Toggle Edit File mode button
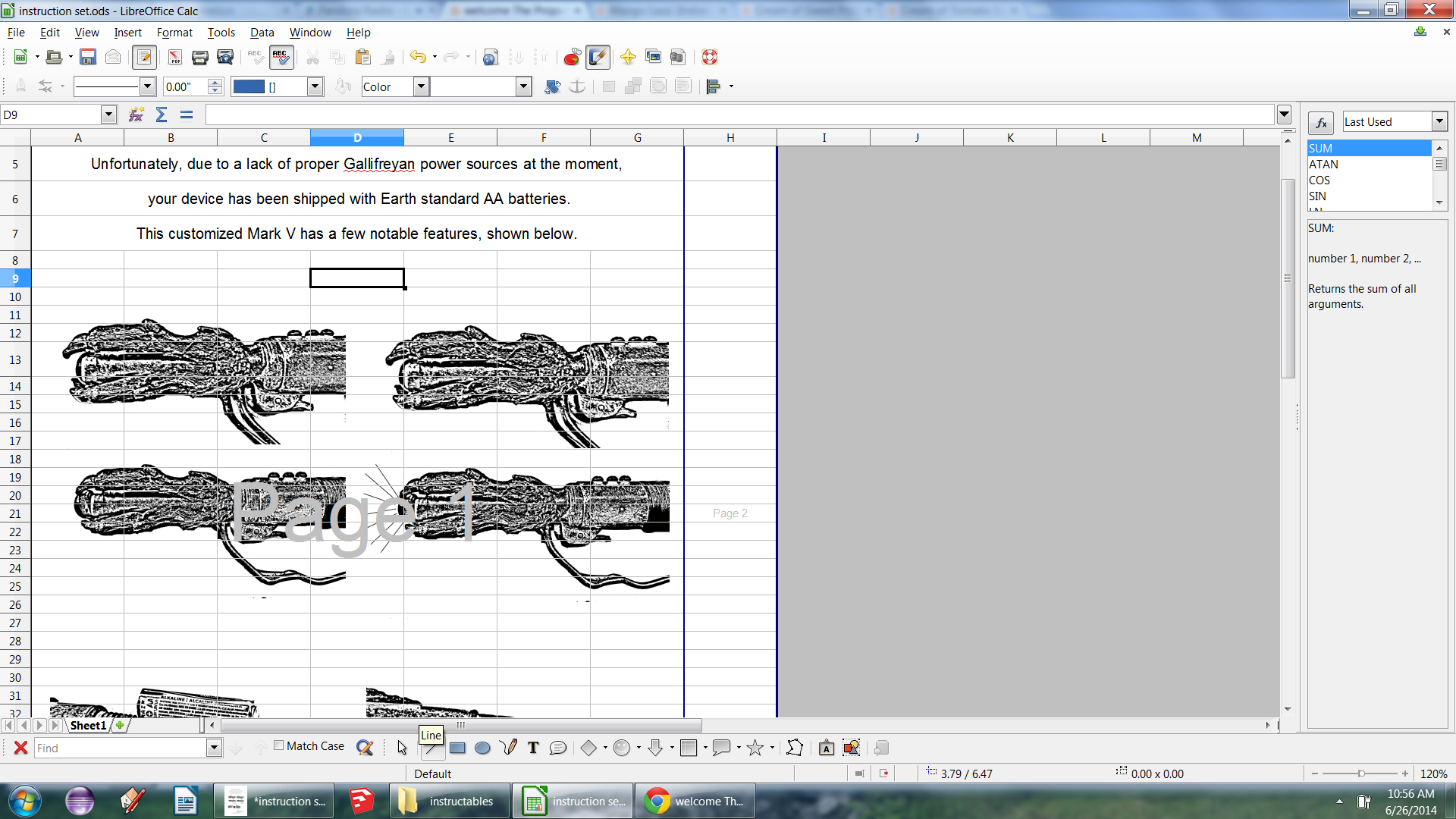This screenshot has height=819, width=1456. (144, 57)
